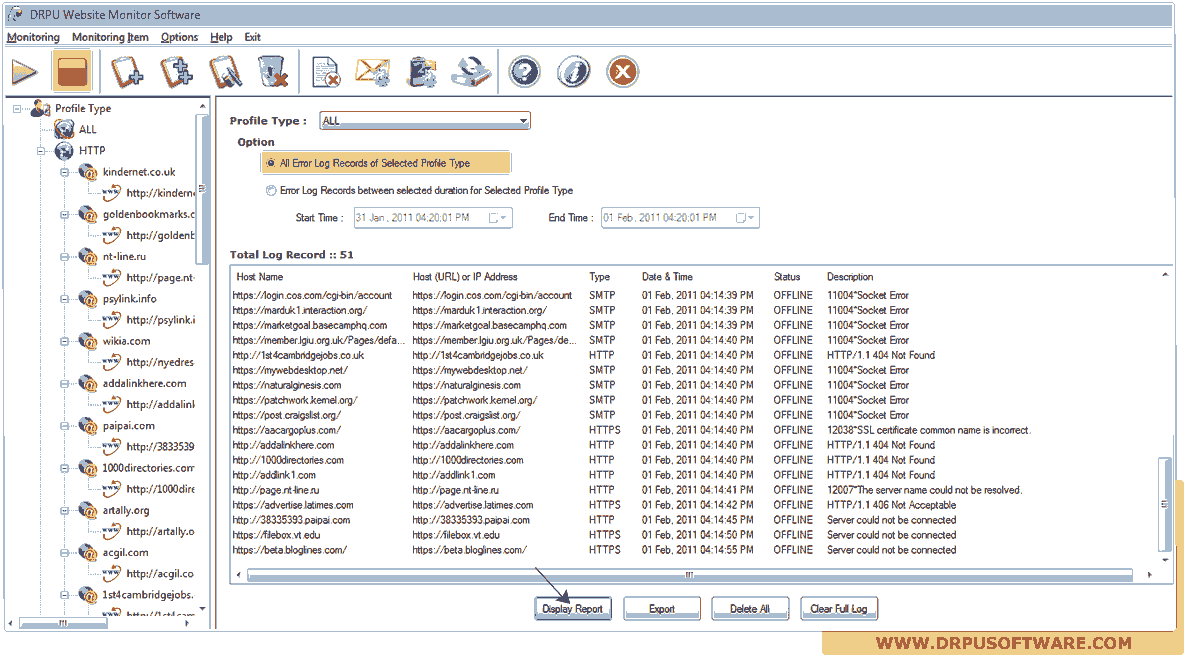Open help with question mark icon
The height and width of the screenshot is (655, 1184).
[x=524, y=72]
